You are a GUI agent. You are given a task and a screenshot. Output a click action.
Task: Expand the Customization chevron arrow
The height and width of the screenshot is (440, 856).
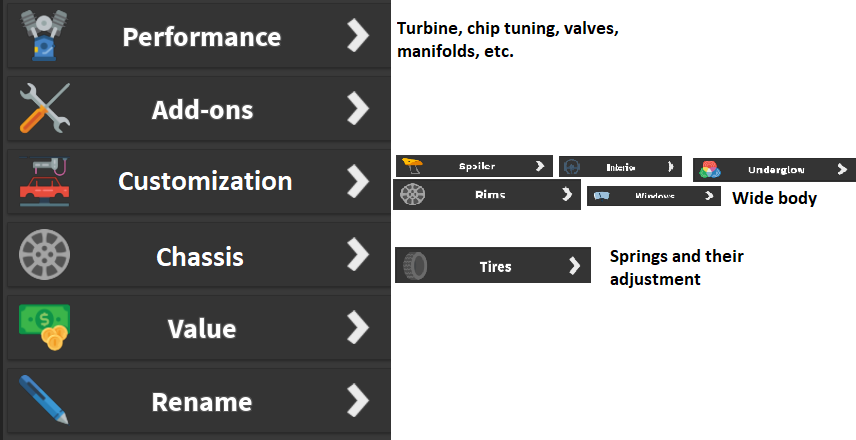[358, 181]
